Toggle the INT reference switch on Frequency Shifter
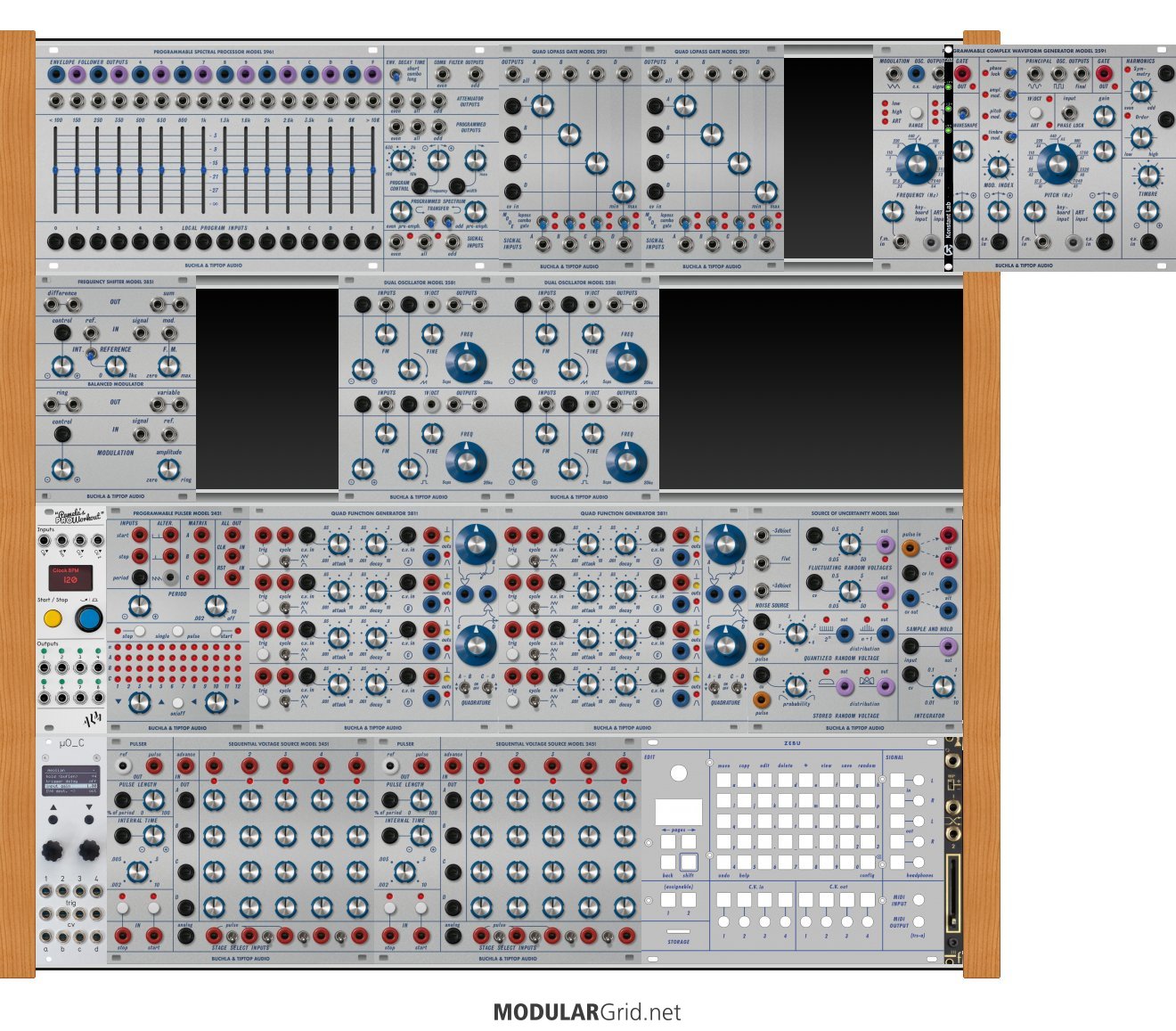Viewport: 1176px width, 1031px height. (x=91, y=355)
